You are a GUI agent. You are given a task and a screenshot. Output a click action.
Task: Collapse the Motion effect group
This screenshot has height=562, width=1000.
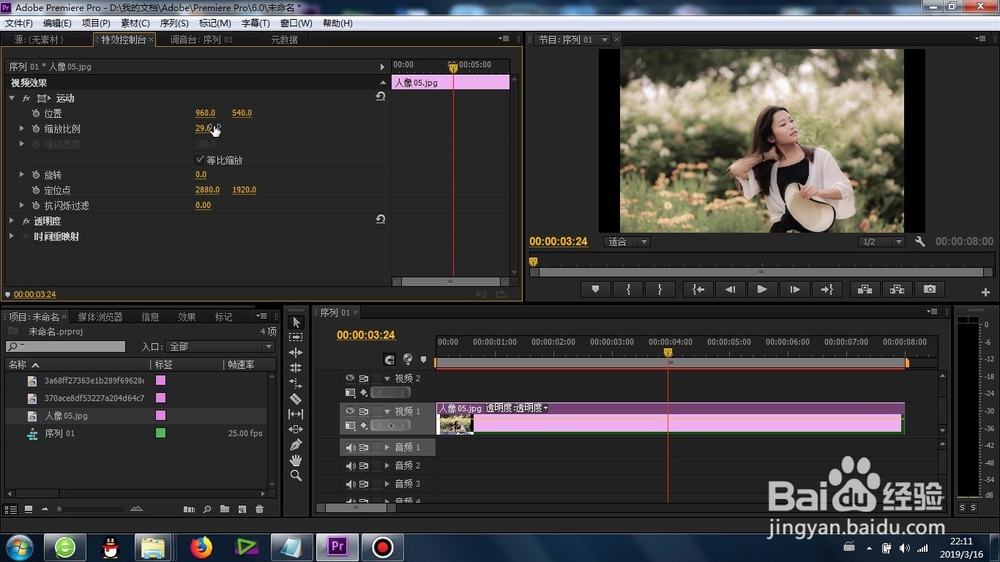pyautogui.click(x=12, y=98)
